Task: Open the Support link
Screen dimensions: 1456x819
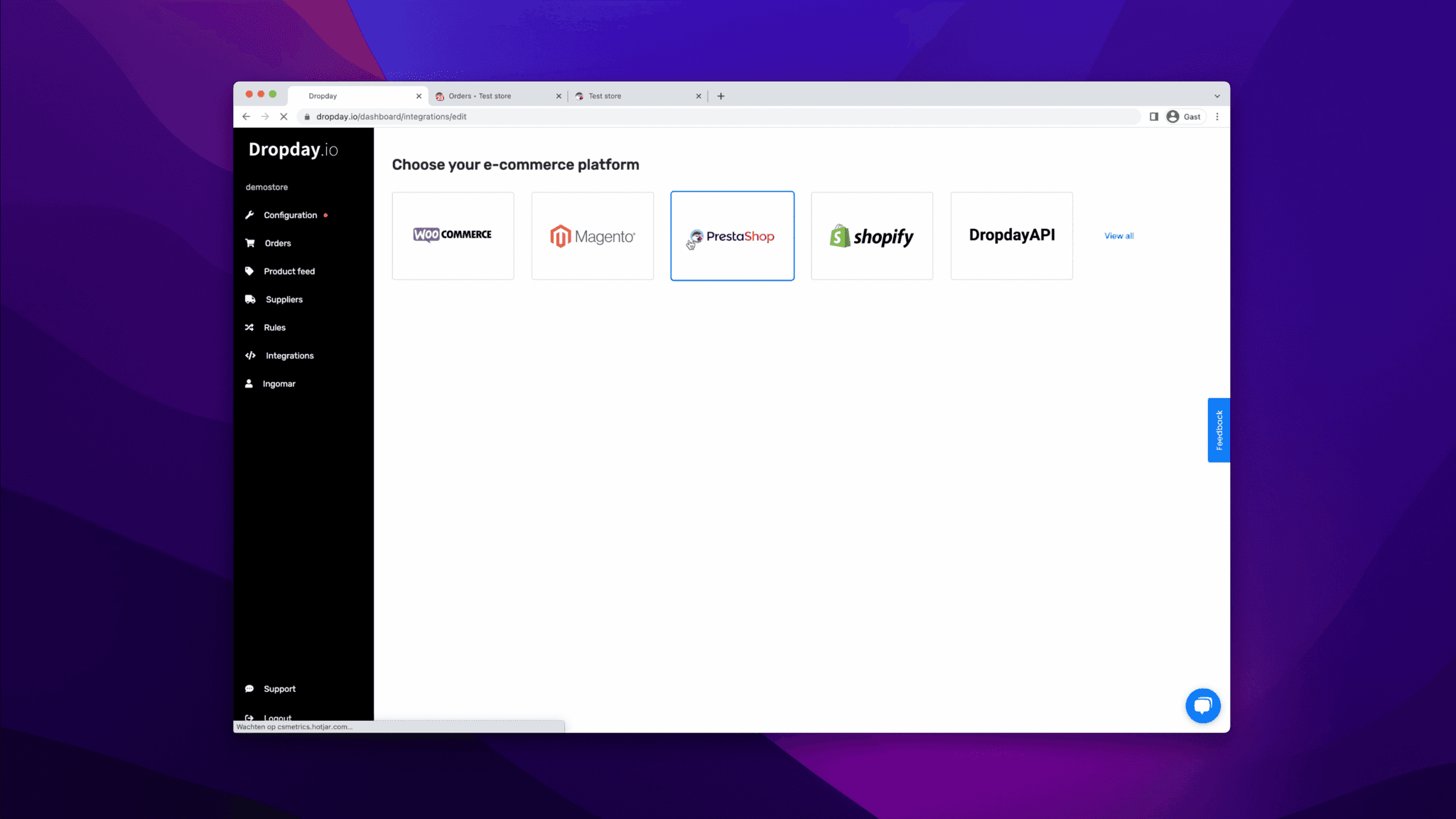Action: pyautogui.click(x=279, y=689)
